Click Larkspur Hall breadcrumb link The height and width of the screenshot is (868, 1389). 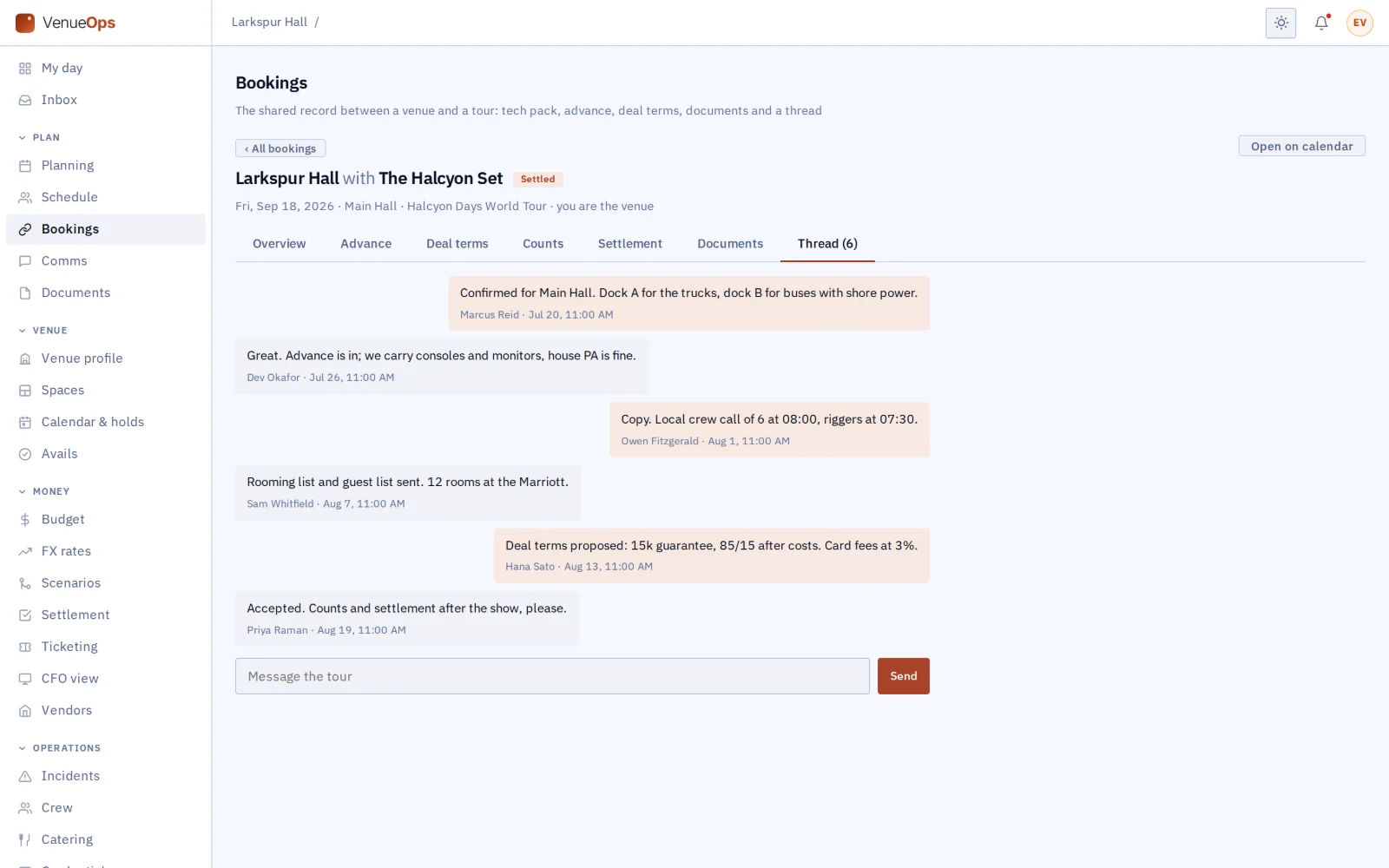269,23
